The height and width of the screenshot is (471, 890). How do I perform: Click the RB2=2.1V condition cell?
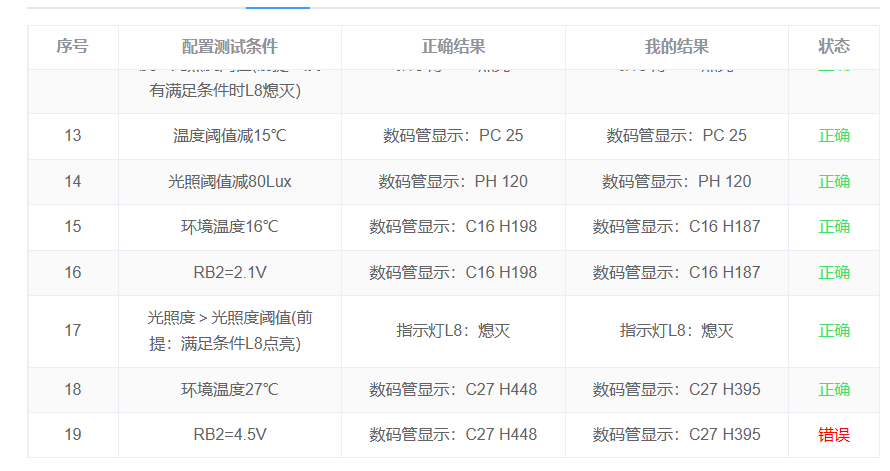click(229, 272)
